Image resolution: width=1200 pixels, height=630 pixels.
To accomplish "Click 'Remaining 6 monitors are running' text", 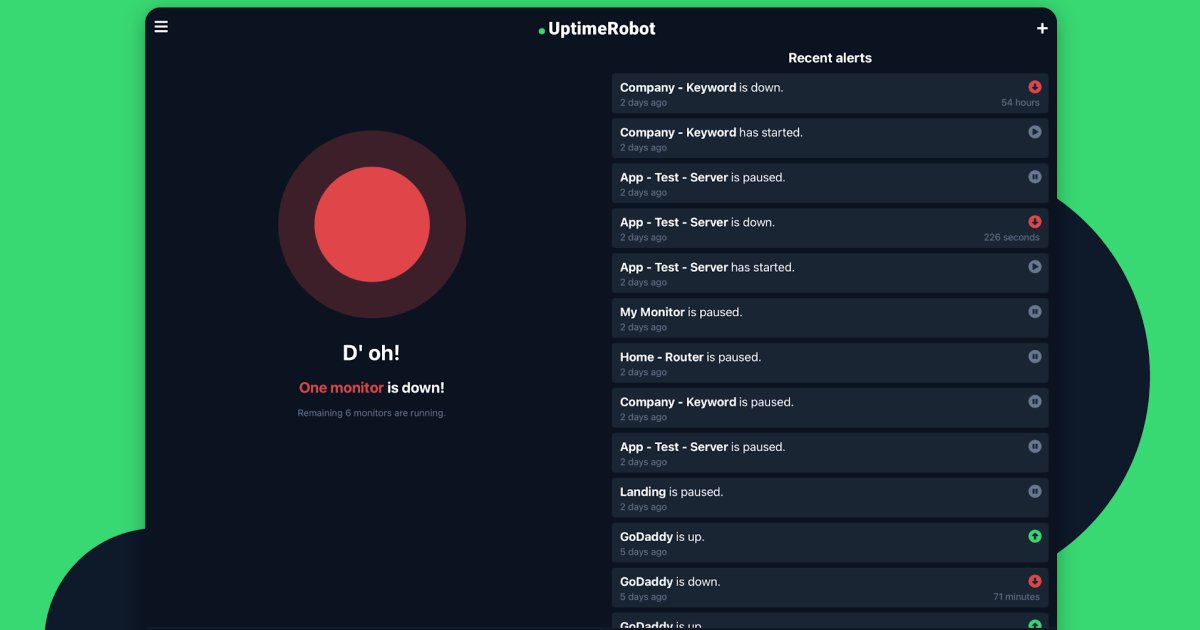I will (x=371, y=412).
